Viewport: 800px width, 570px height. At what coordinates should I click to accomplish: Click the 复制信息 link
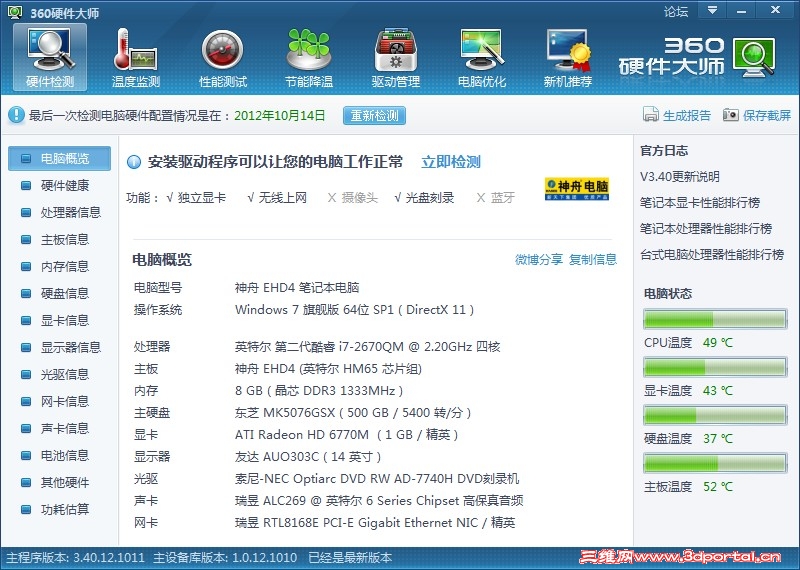click(593, 260)
